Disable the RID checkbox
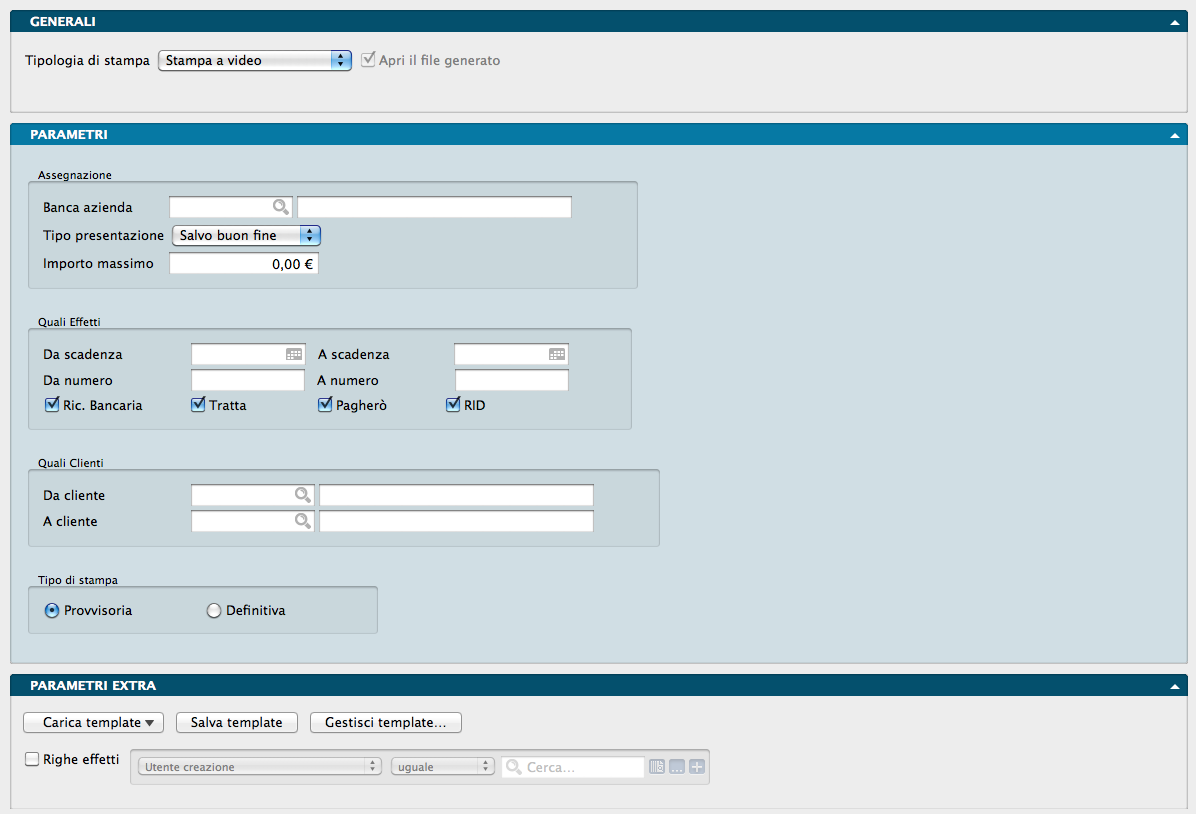This screenshot has height=814, width=1196. (453, 405)
